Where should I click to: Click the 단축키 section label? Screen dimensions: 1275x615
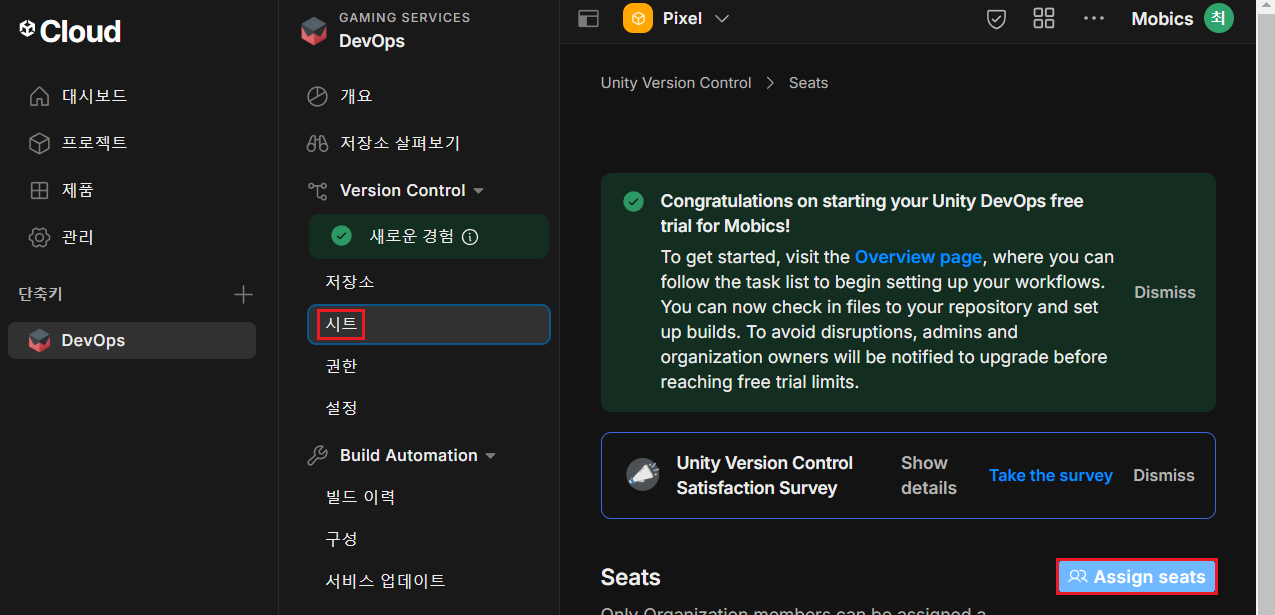coord(40,294)
